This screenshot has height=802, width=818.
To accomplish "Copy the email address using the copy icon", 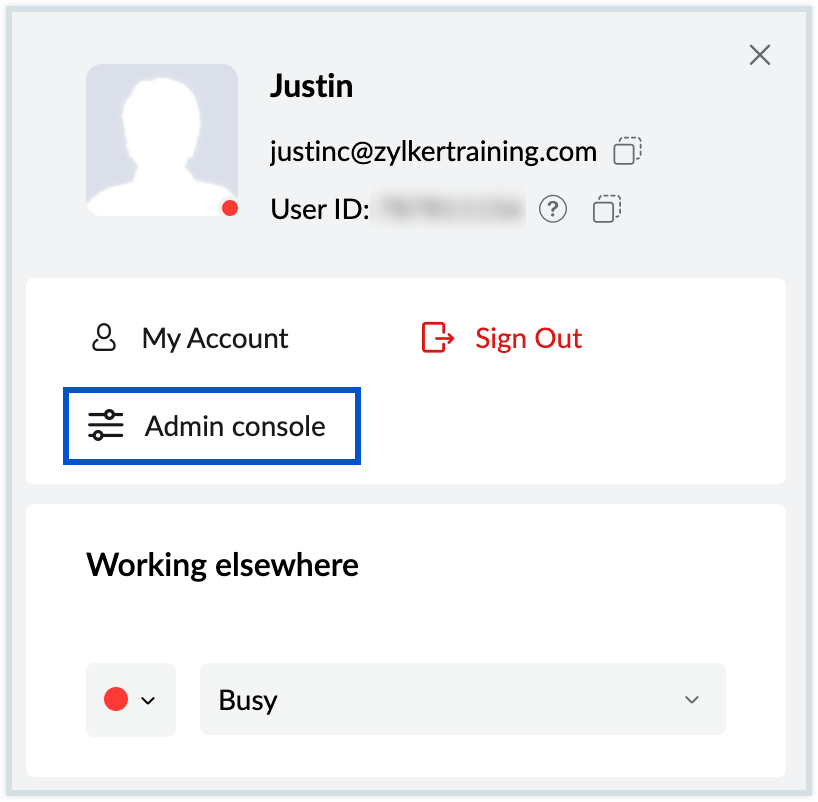I will point(628,150).
